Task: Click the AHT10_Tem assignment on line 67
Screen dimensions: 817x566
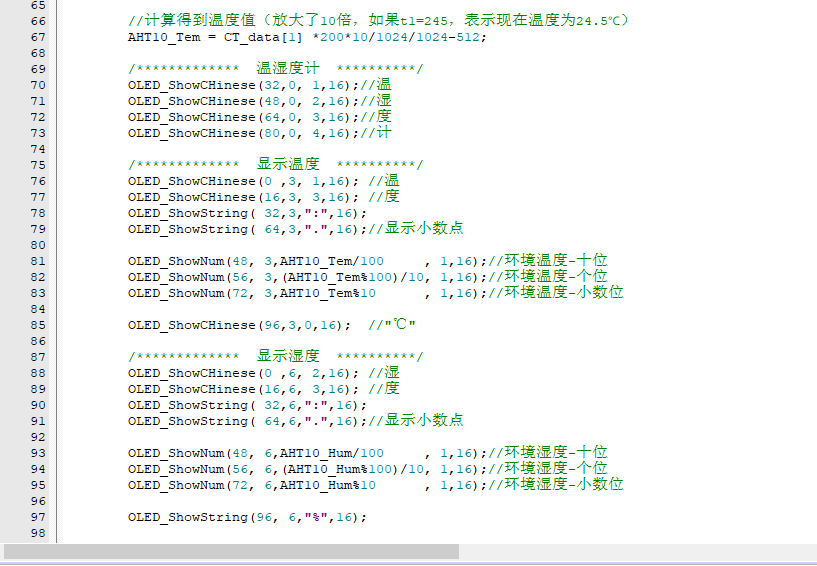Action: tap(307, 38)
